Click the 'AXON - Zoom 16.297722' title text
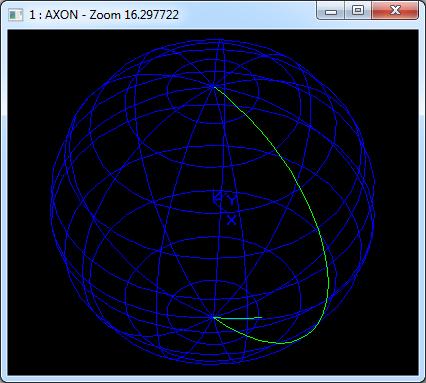Image resolution: width=426 pixels, height=383 pixels. (112, 15)
